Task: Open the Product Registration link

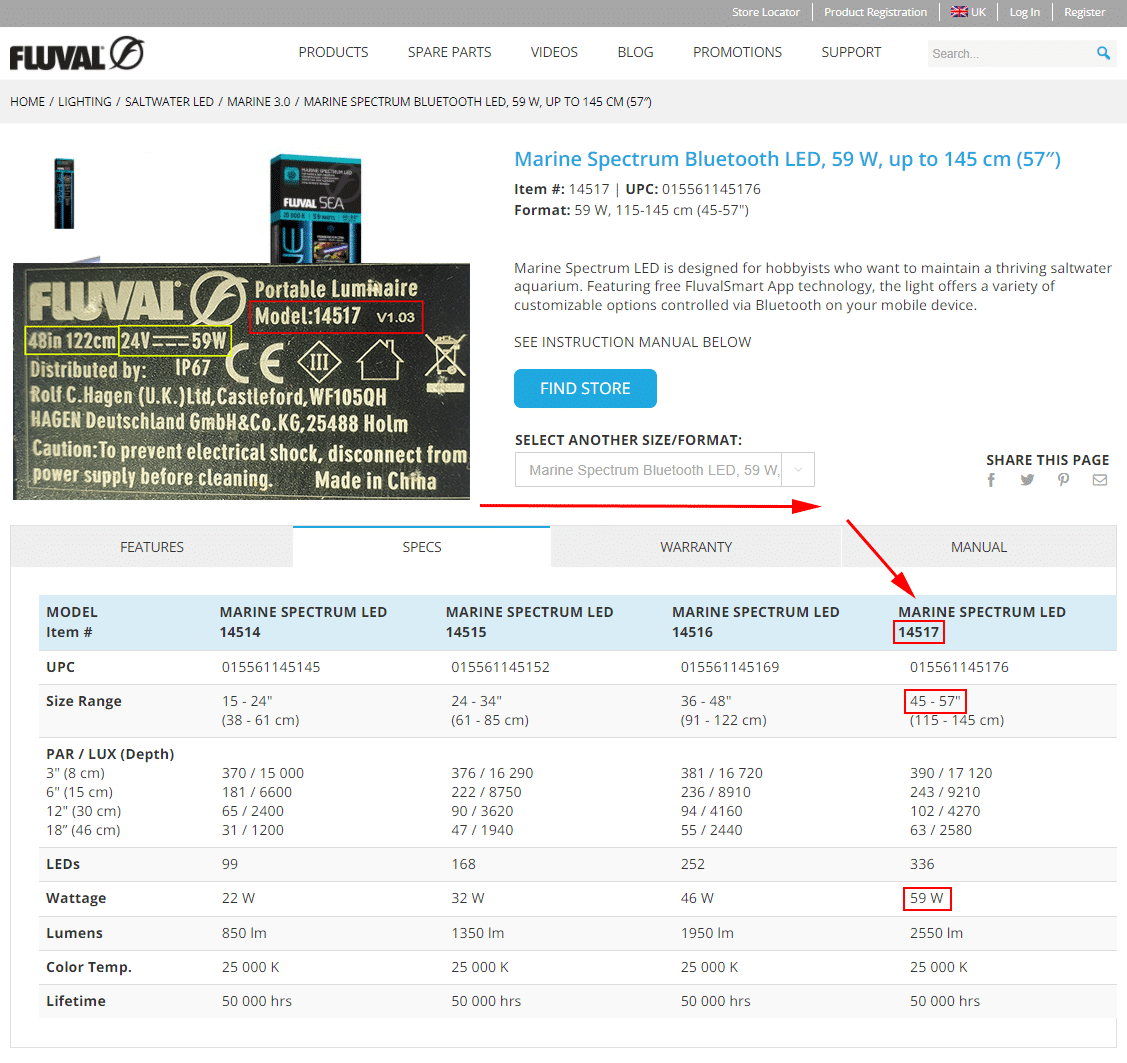Action: [875, 12]
